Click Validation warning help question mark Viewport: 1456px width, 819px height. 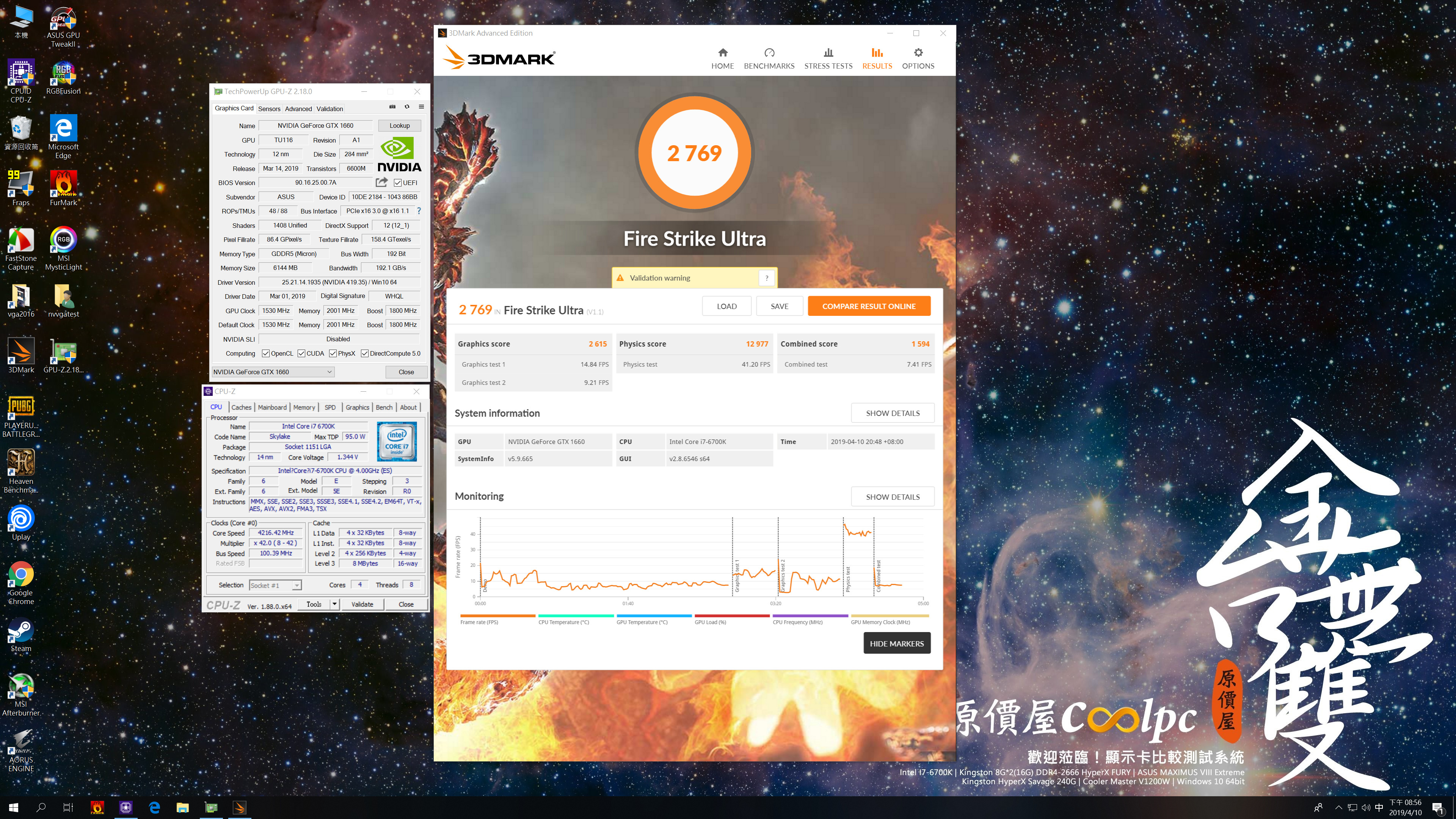[766, 278]
